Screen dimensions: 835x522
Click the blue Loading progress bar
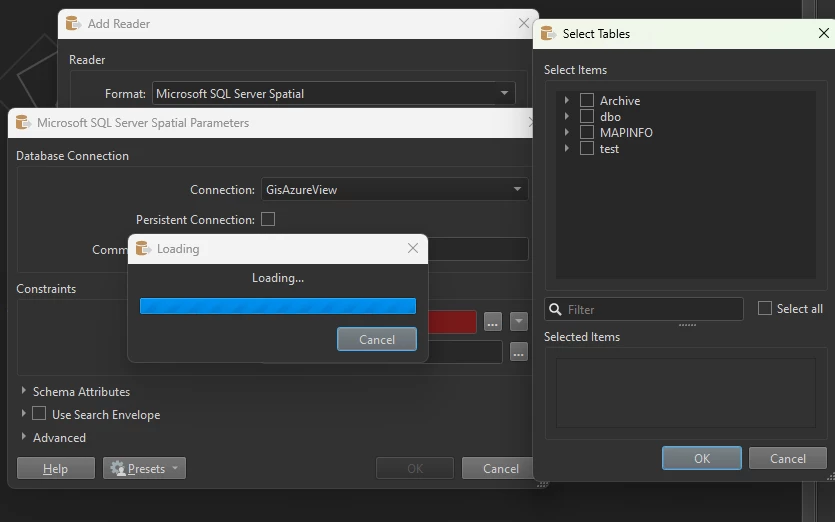[278, 306]
